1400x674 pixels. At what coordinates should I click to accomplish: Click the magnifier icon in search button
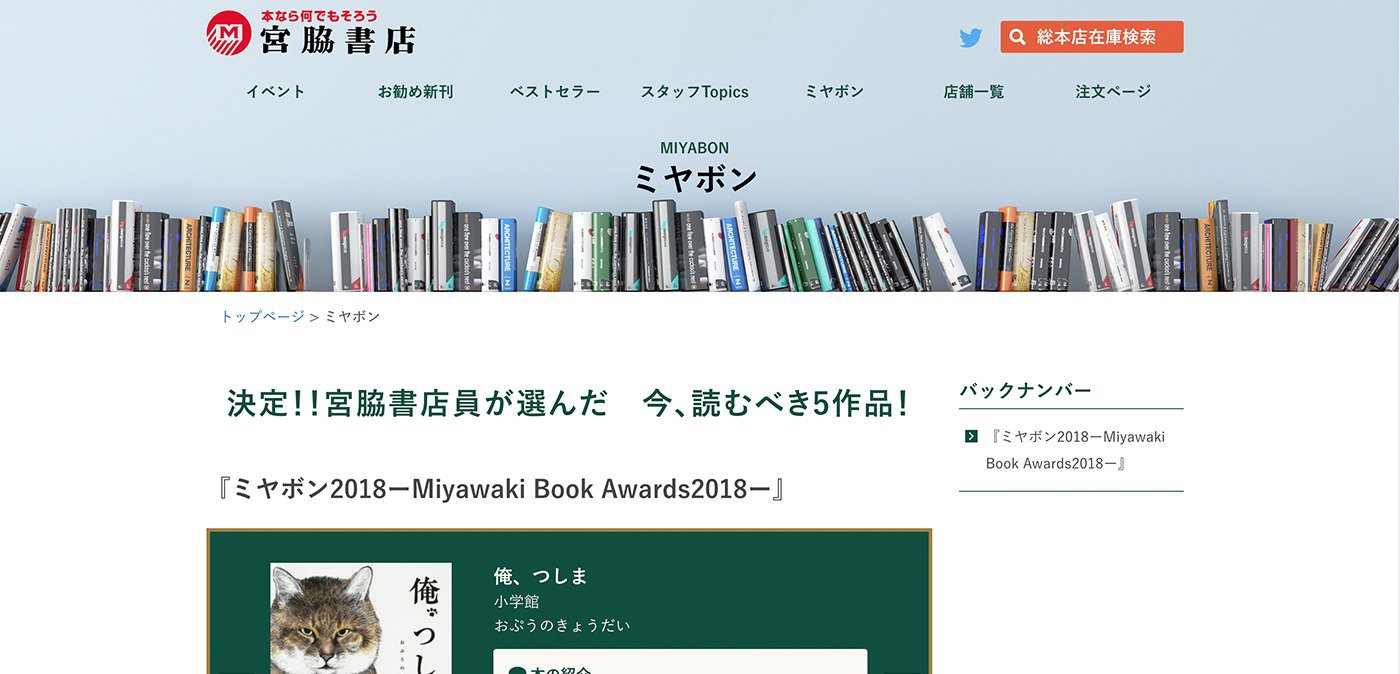1018,37
